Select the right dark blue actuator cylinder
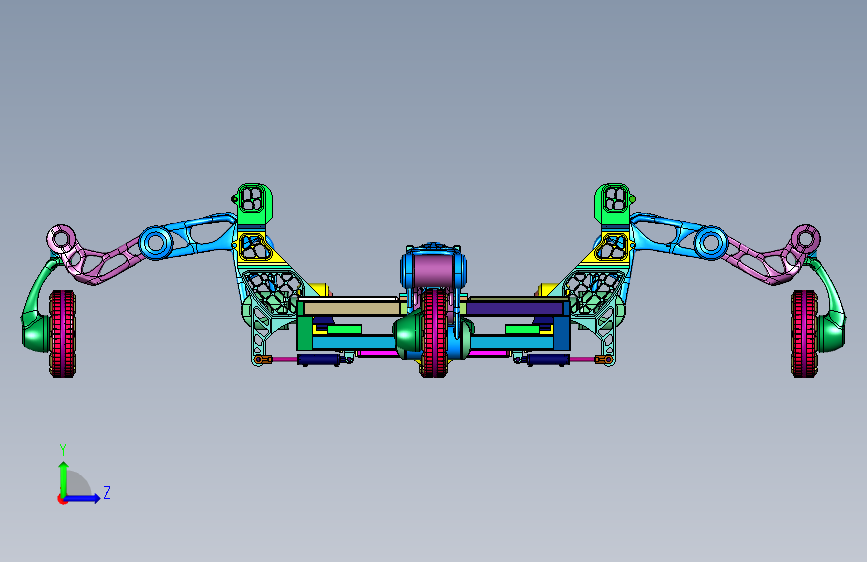This screenshot has width=867, height=562. tap(548, 360)
